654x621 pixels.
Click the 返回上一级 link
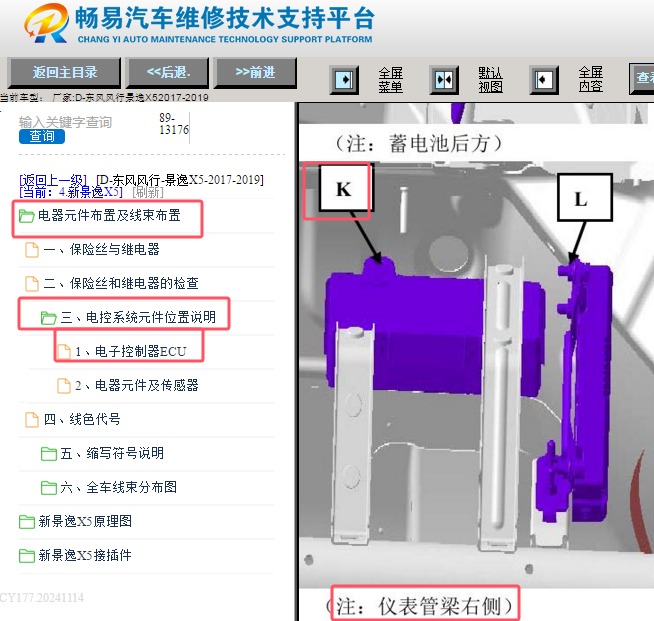coord(53,180)
